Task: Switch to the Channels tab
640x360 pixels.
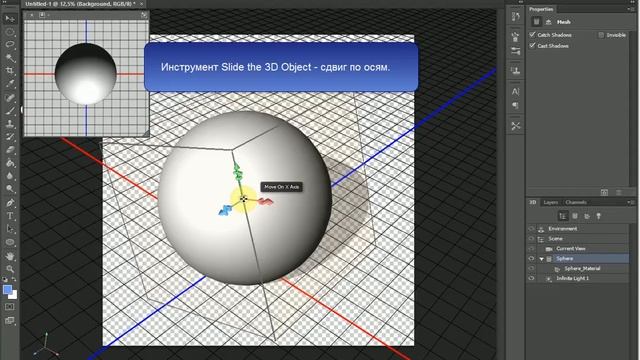Action: 576,202
